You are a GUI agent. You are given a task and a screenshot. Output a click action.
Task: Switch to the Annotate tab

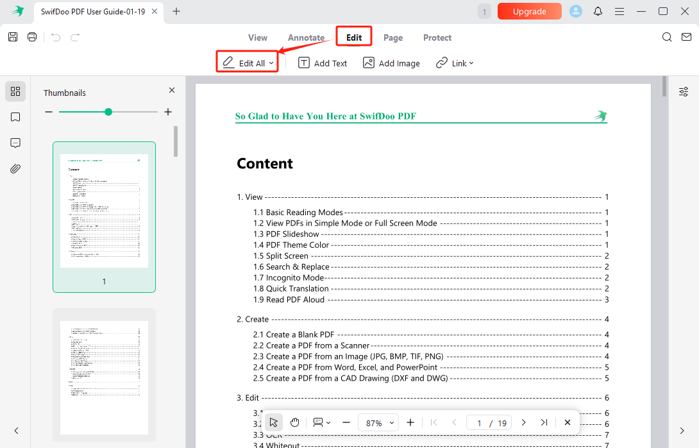[x=306, y=37]
